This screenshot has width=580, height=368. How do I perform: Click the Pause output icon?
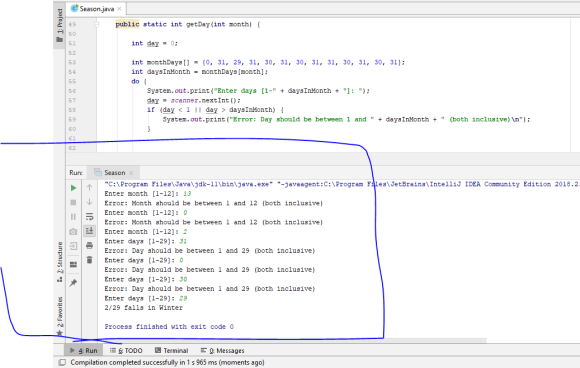click(73, 217)
